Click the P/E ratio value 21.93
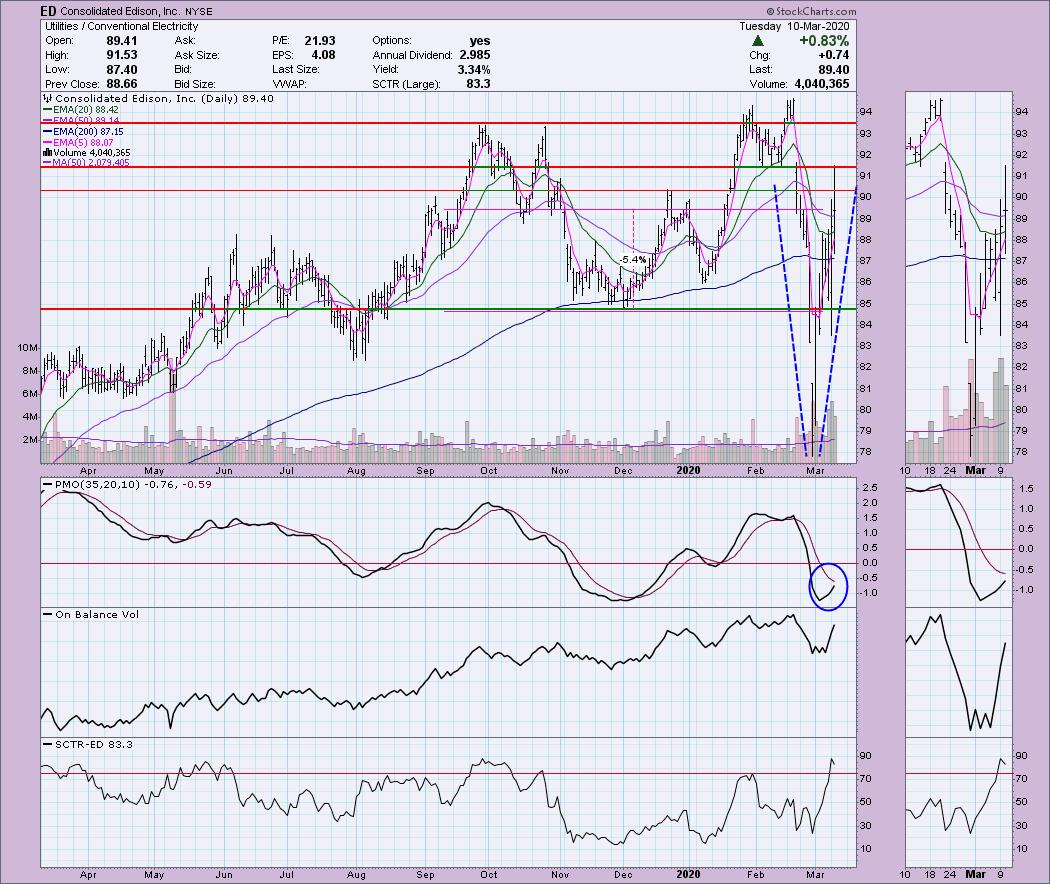 [319, 41]
